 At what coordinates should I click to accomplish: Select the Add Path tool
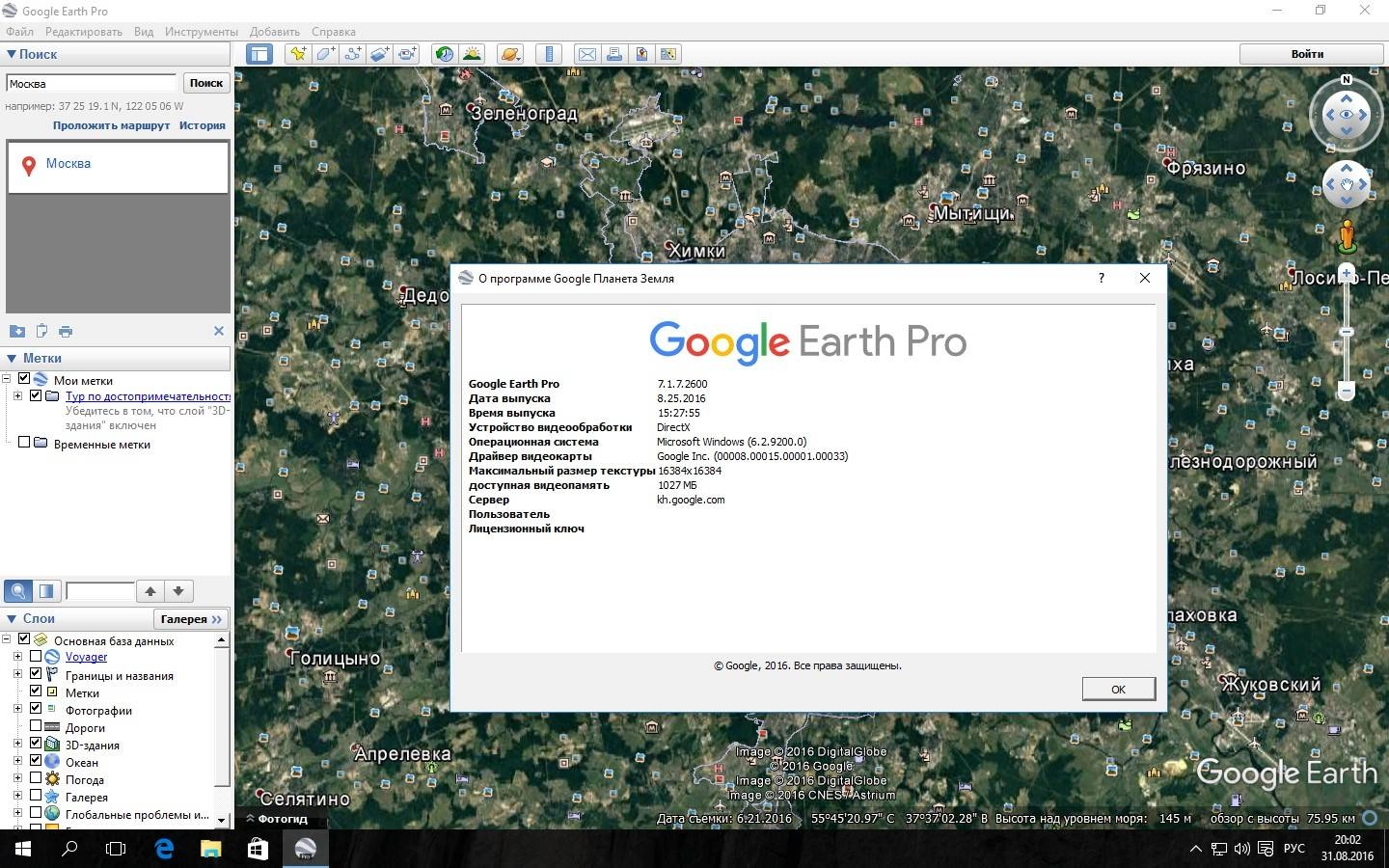[353, 54]
